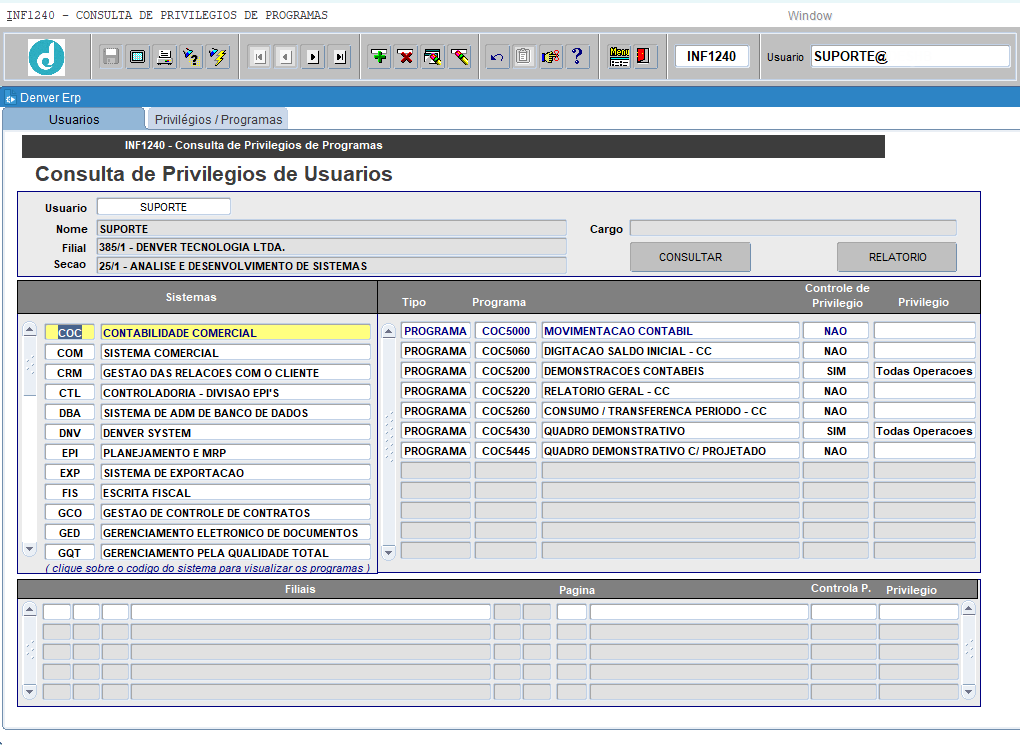Click the RELATORIO button
This screenshot has height=745, width=1020.
897,257
